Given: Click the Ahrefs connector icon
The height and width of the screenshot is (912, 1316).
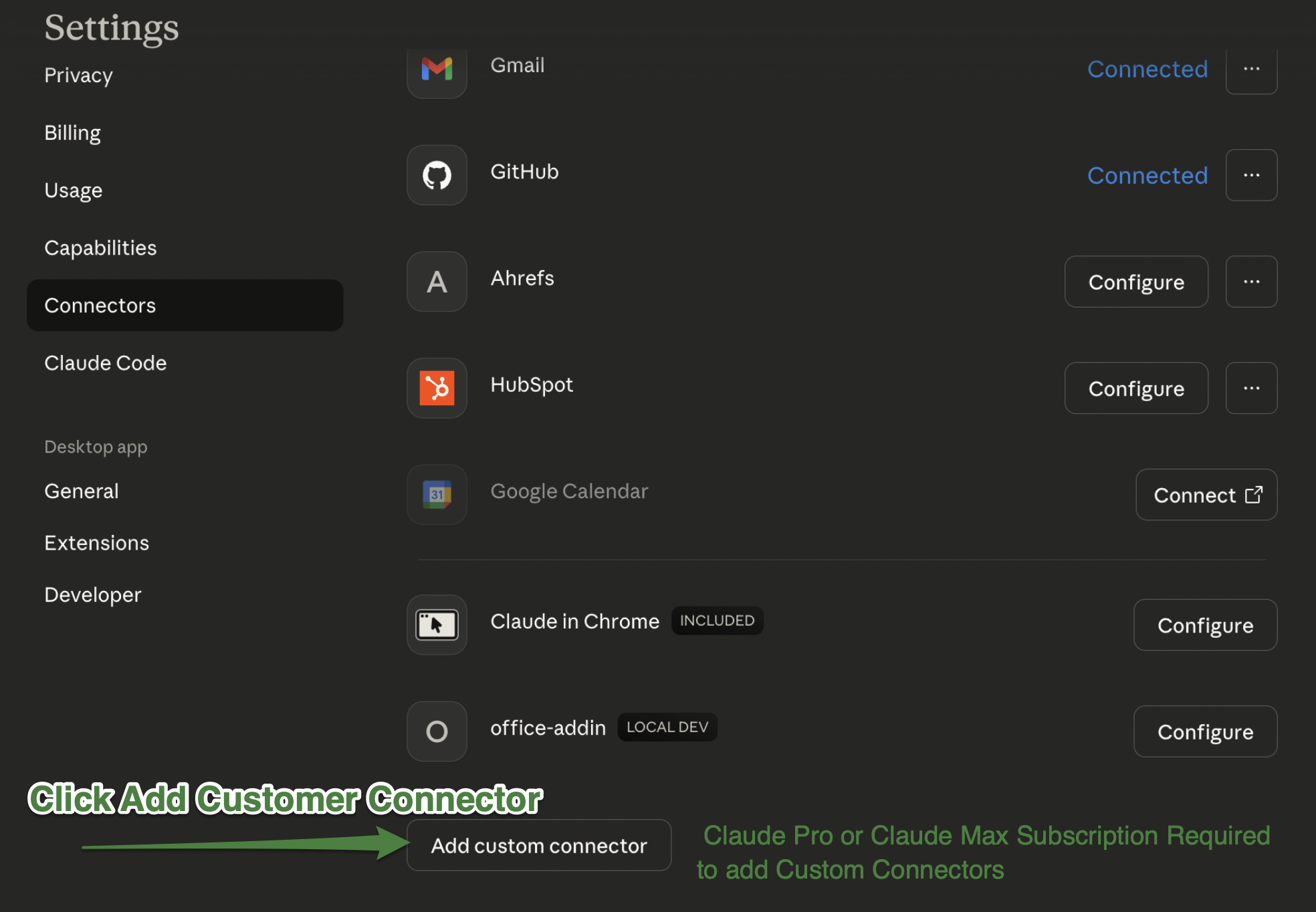Looking at the screenshot, I should click(436, 281).
